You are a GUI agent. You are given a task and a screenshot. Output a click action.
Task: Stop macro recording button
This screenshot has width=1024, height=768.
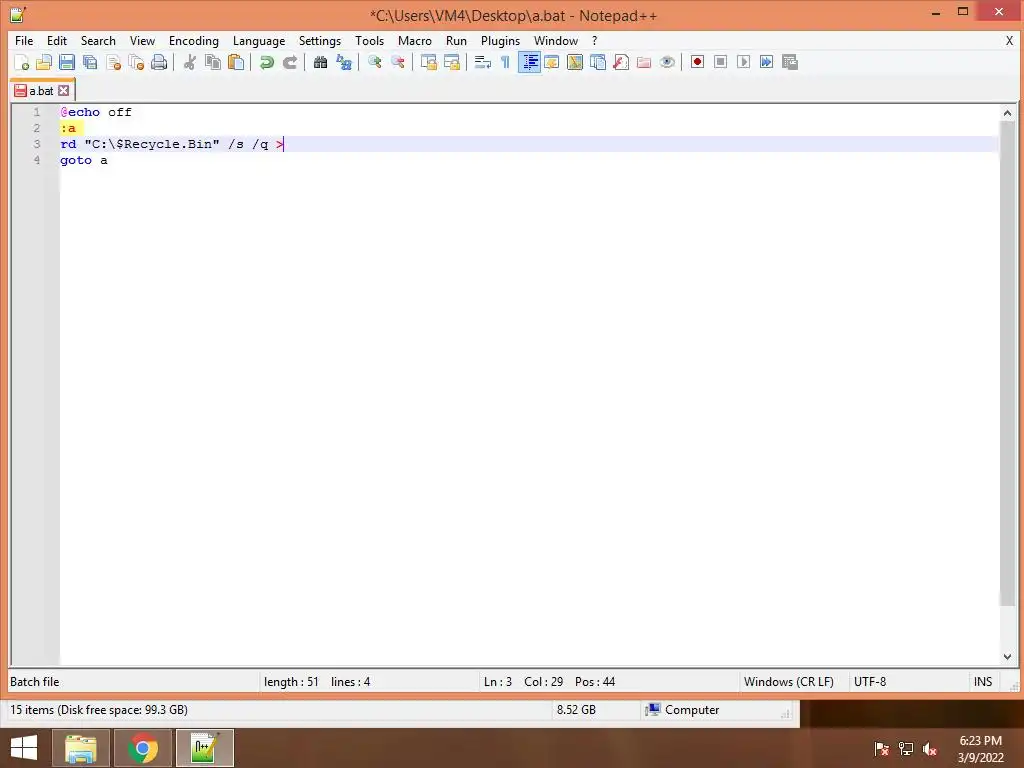point(720,62)
